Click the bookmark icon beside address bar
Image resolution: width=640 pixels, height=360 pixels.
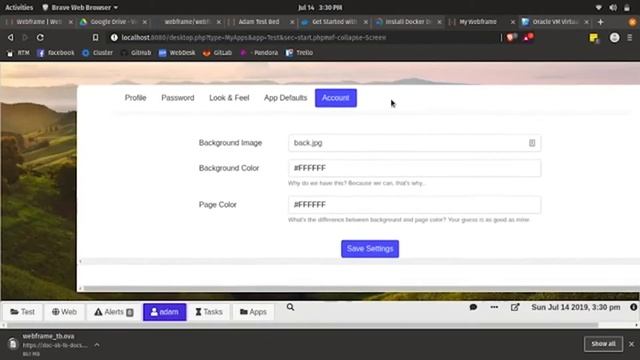[95, 38]
